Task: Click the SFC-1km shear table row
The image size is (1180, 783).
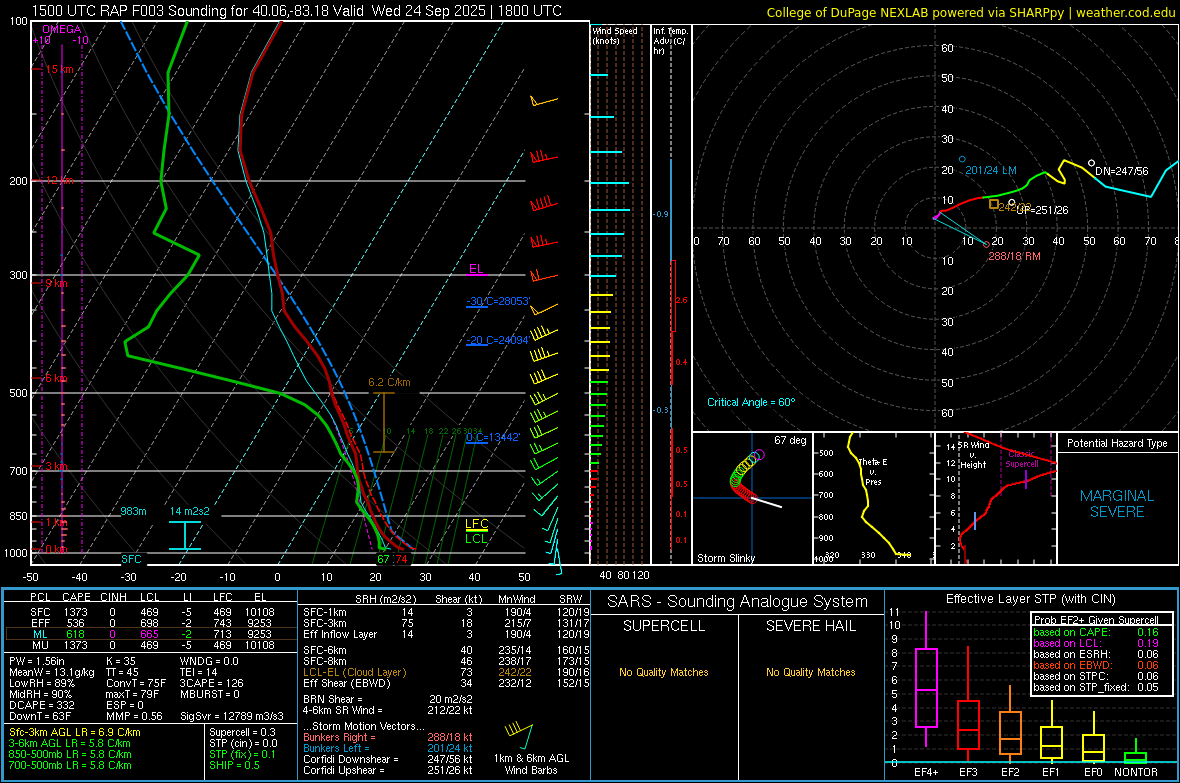Action: 446,612
